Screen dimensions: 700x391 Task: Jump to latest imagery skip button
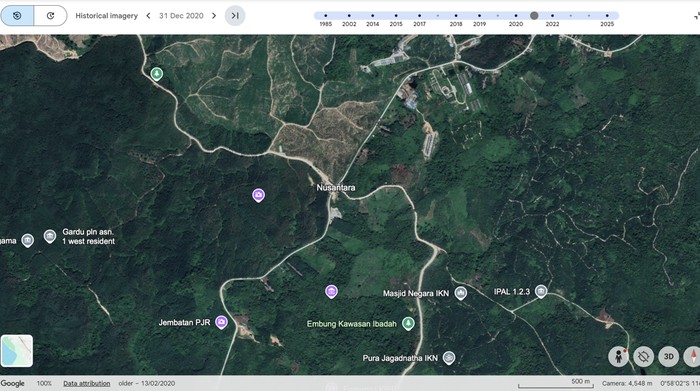(x=235, y=16)
